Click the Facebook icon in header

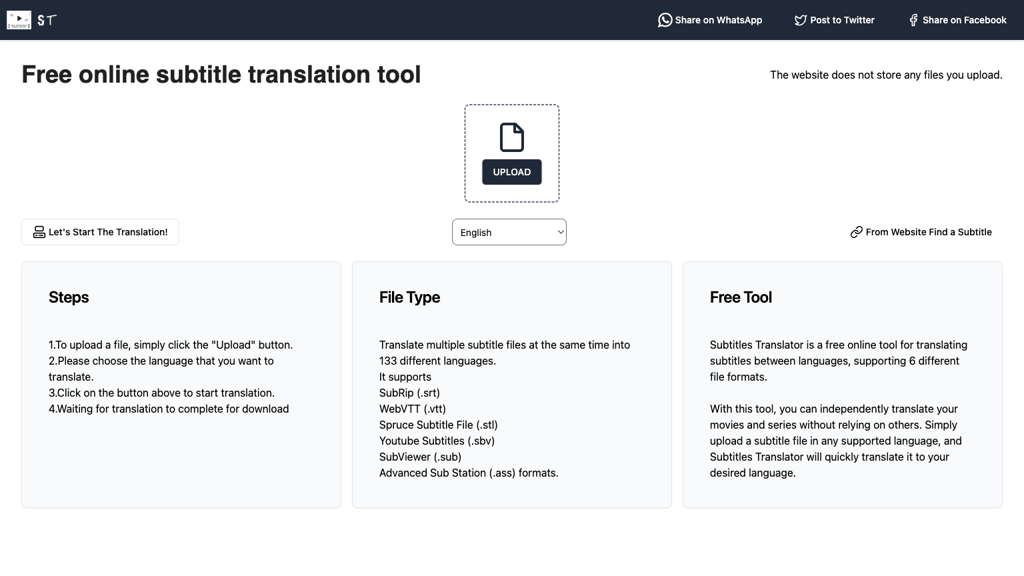[x=911, y=19]
